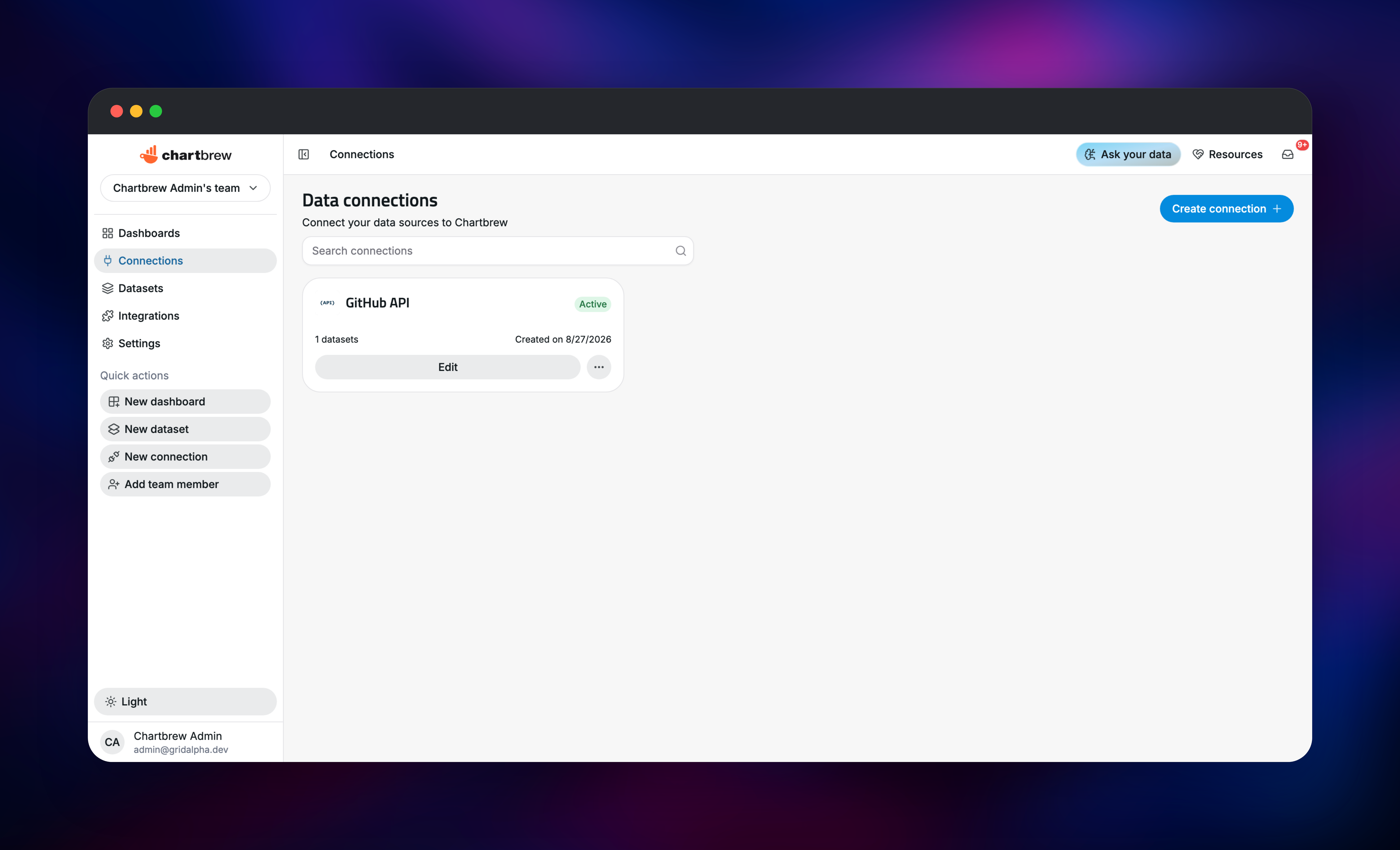This screenshot has height=850, width=1400.
Task: Open the team selector dropdown
Action: pos(185,188)
